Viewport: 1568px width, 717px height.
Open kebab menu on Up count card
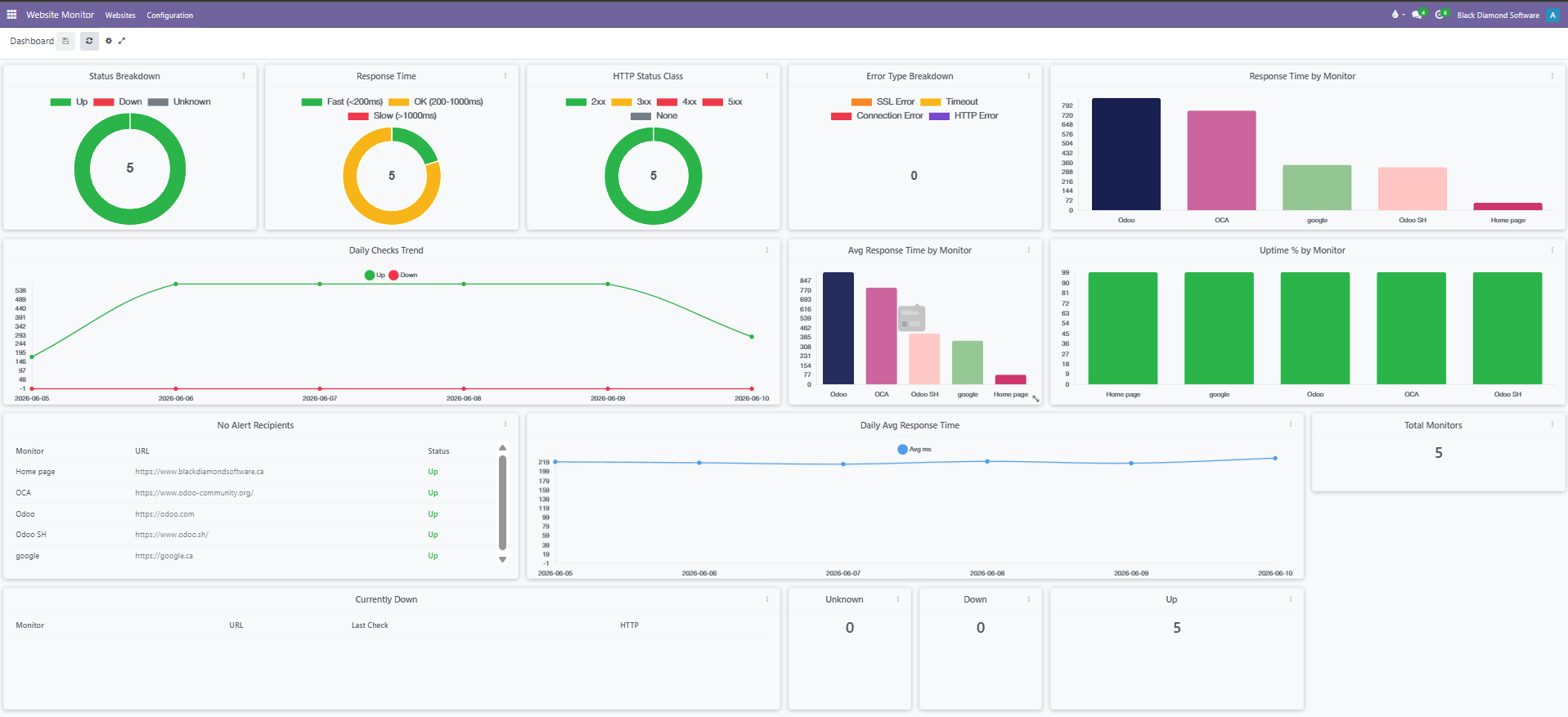1291,598
